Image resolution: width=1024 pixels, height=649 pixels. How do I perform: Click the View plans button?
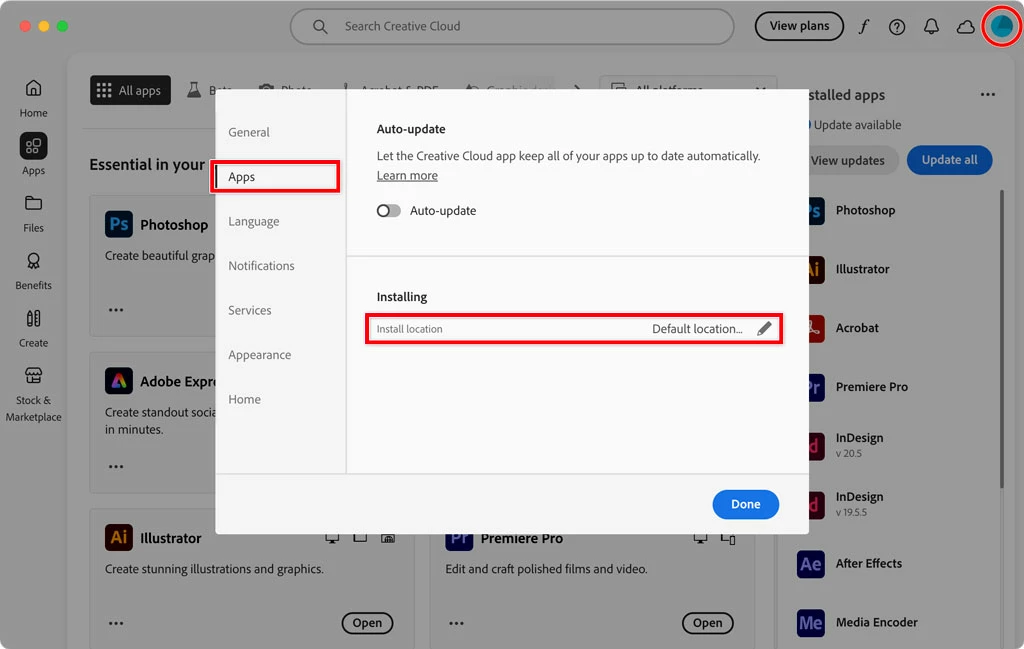[799, 26]
